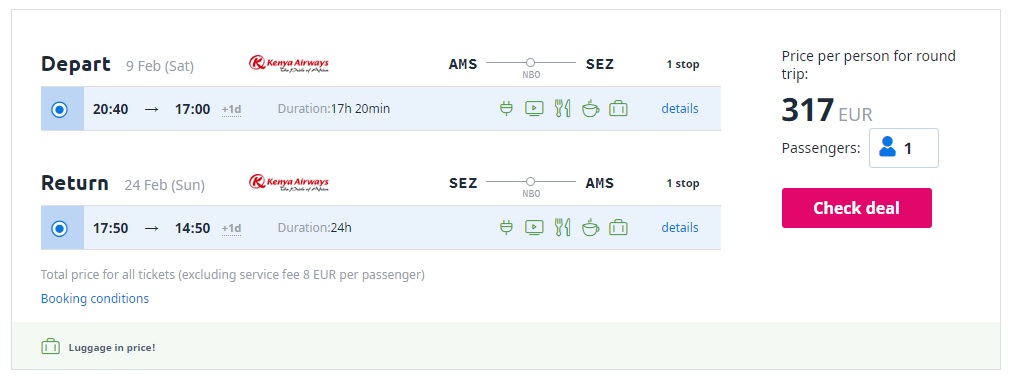Click the Kenya Airways logo on Depart row
Viewport: 1009px width, 384px height.
[x=289, y=64]
